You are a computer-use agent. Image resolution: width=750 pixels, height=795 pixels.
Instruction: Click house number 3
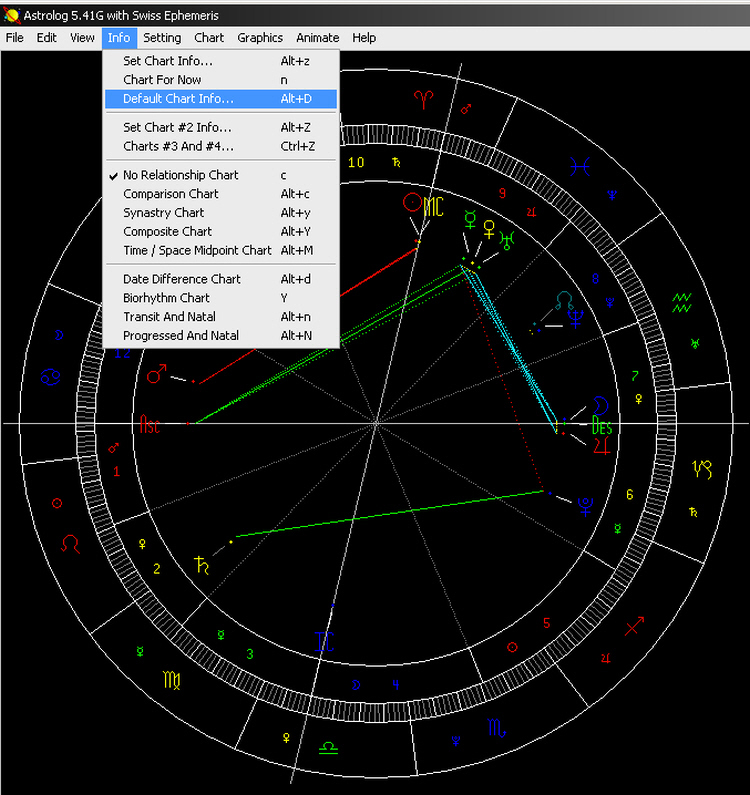click(249, 655)
